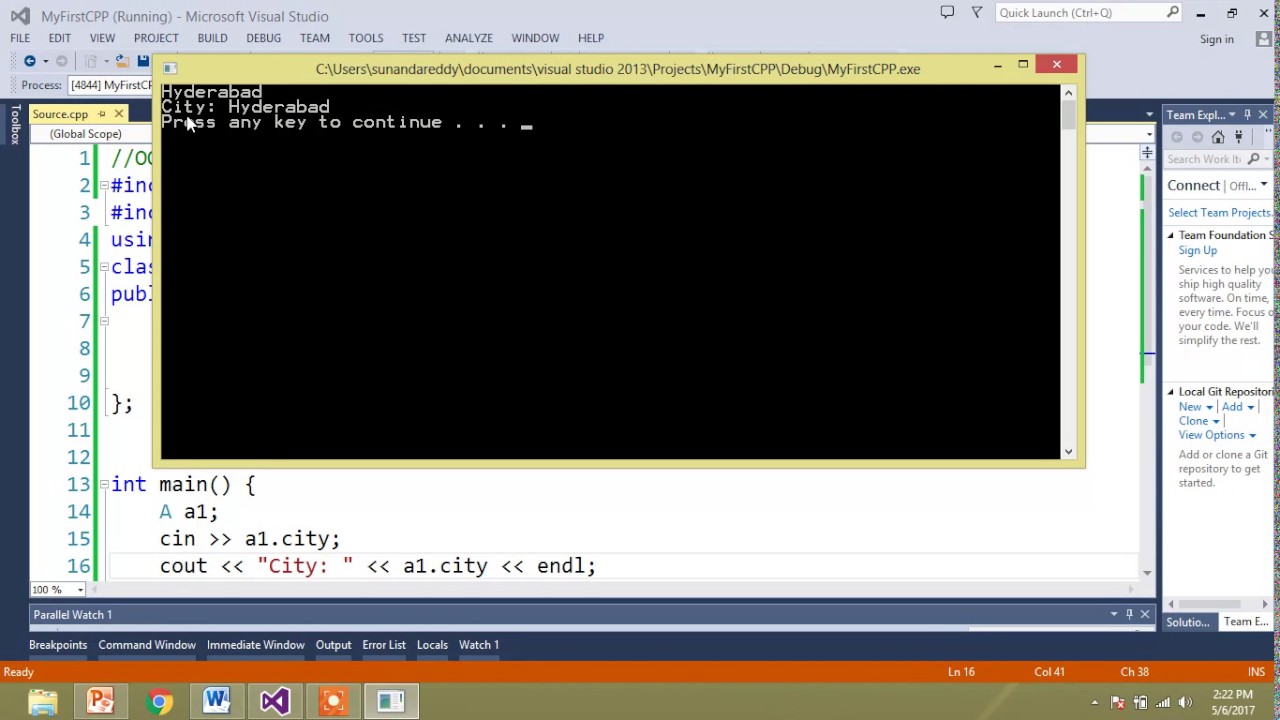
Task: Click the Team Explorer Home icon
Action: point(1218,137)
